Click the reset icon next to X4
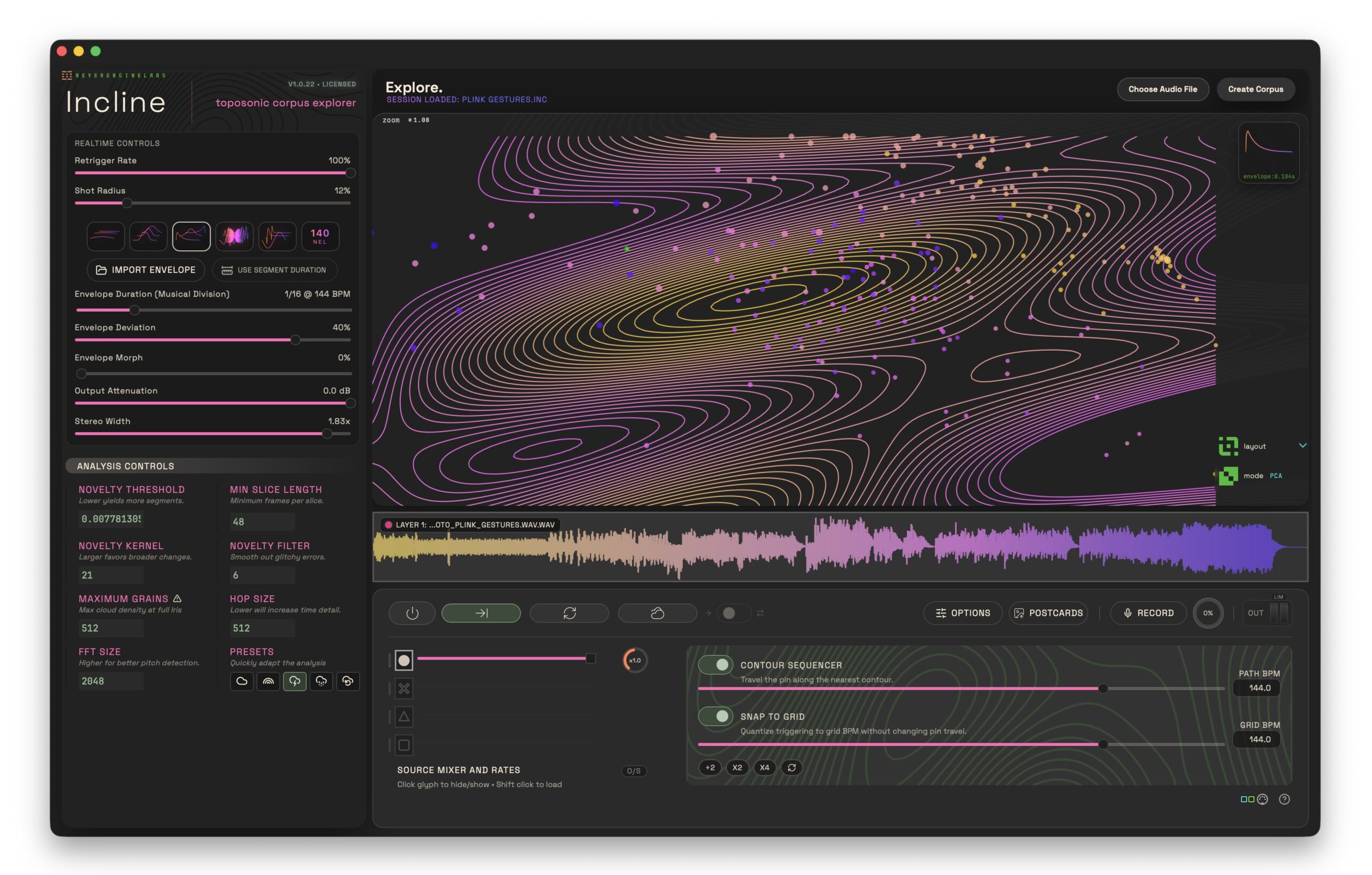 (x=792, y=767)
